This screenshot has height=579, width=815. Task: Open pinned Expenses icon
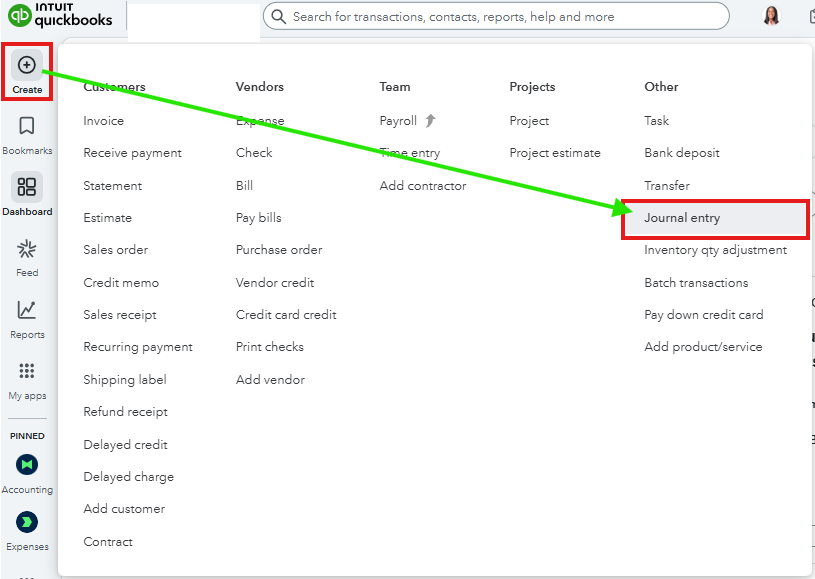27,522
